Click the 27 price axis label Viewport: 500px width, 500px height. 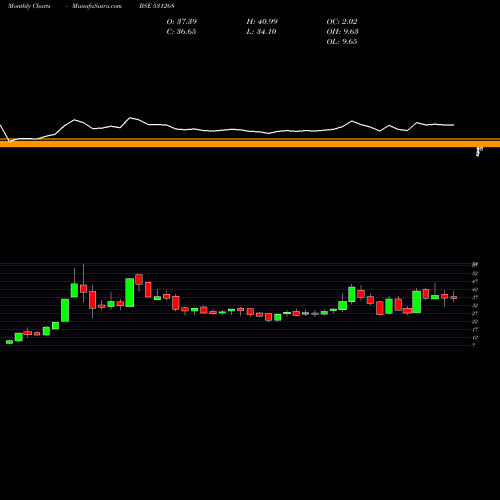[x=475, y=313]
